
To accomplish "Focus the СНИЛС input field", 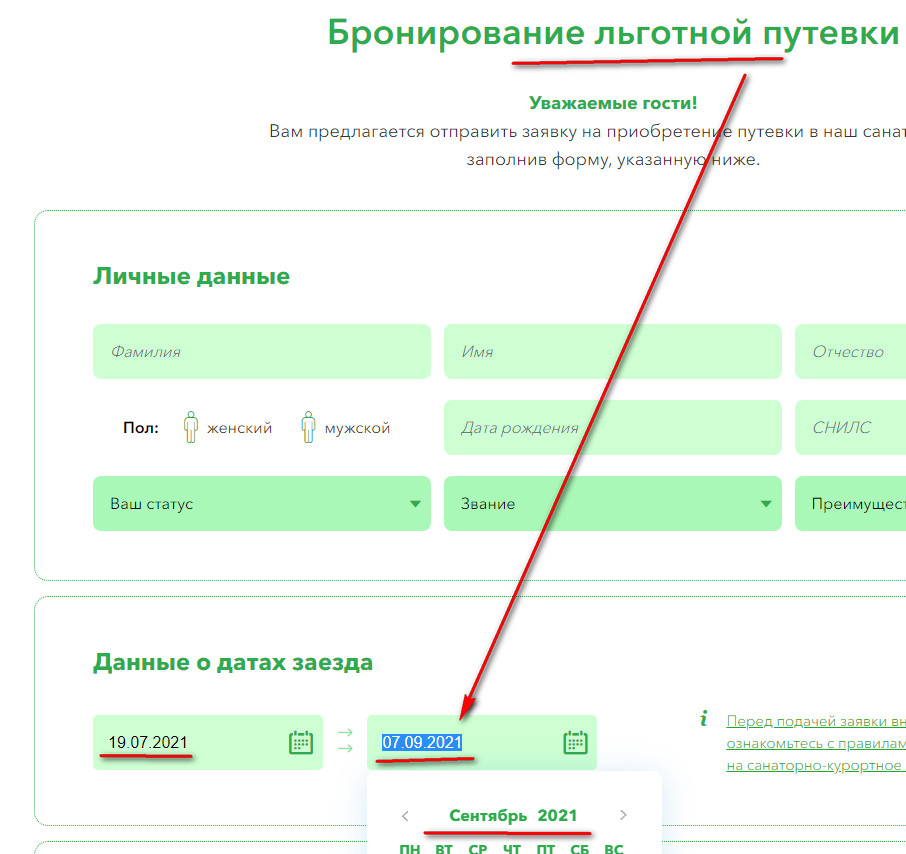I will tap(850, 428).
